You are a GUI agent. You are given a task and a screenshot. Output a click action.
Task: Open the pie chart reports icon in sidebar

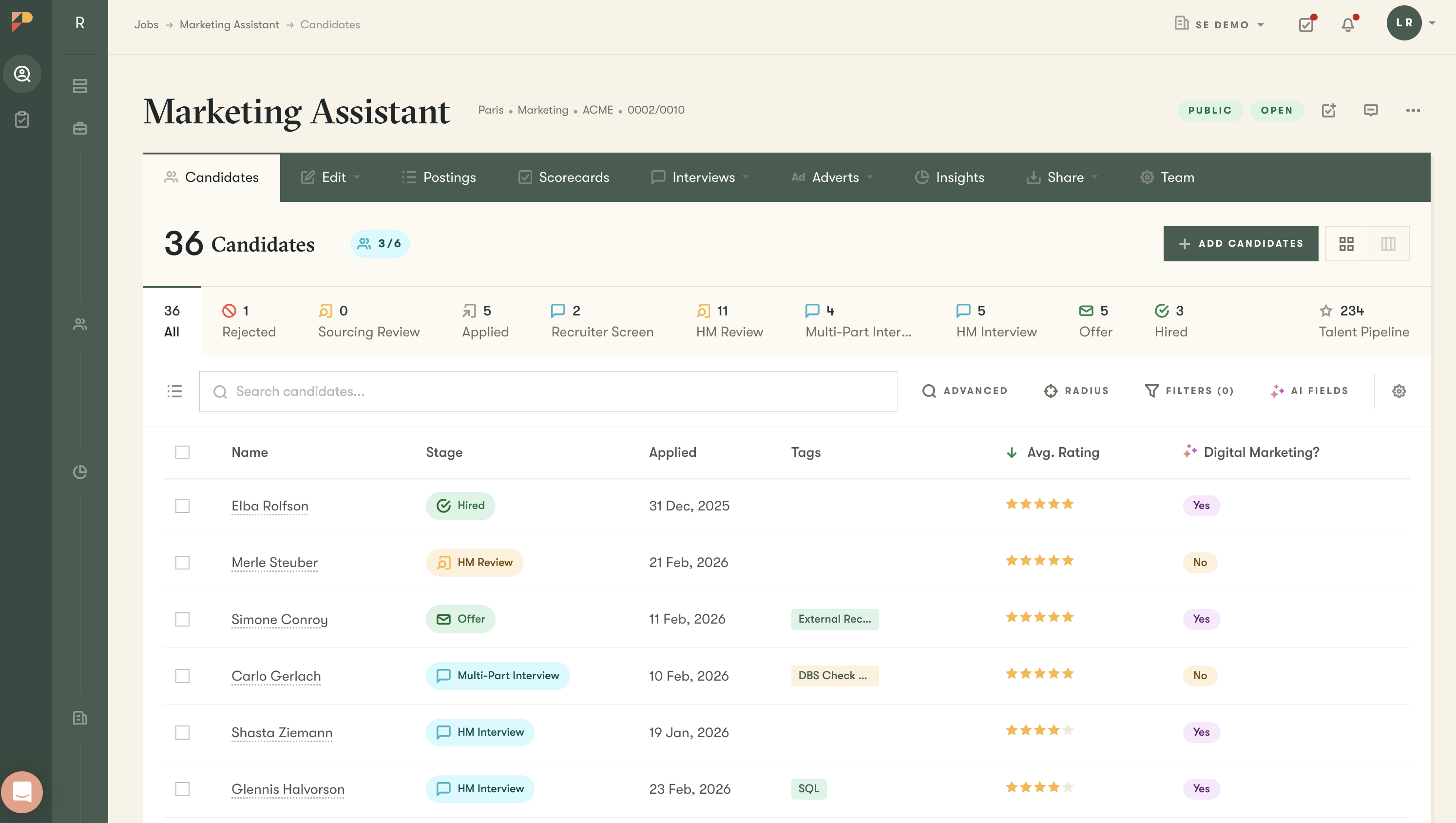pyautogui.click(x=80, y=472)
